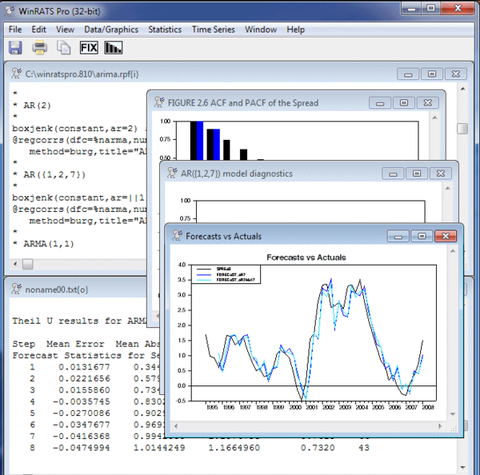
Task: Click the Print icon in toolbar
Action: 39,48
